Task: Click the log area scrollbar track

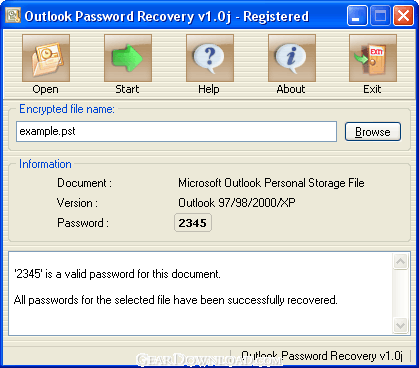Action: click(x=400, y=293)
